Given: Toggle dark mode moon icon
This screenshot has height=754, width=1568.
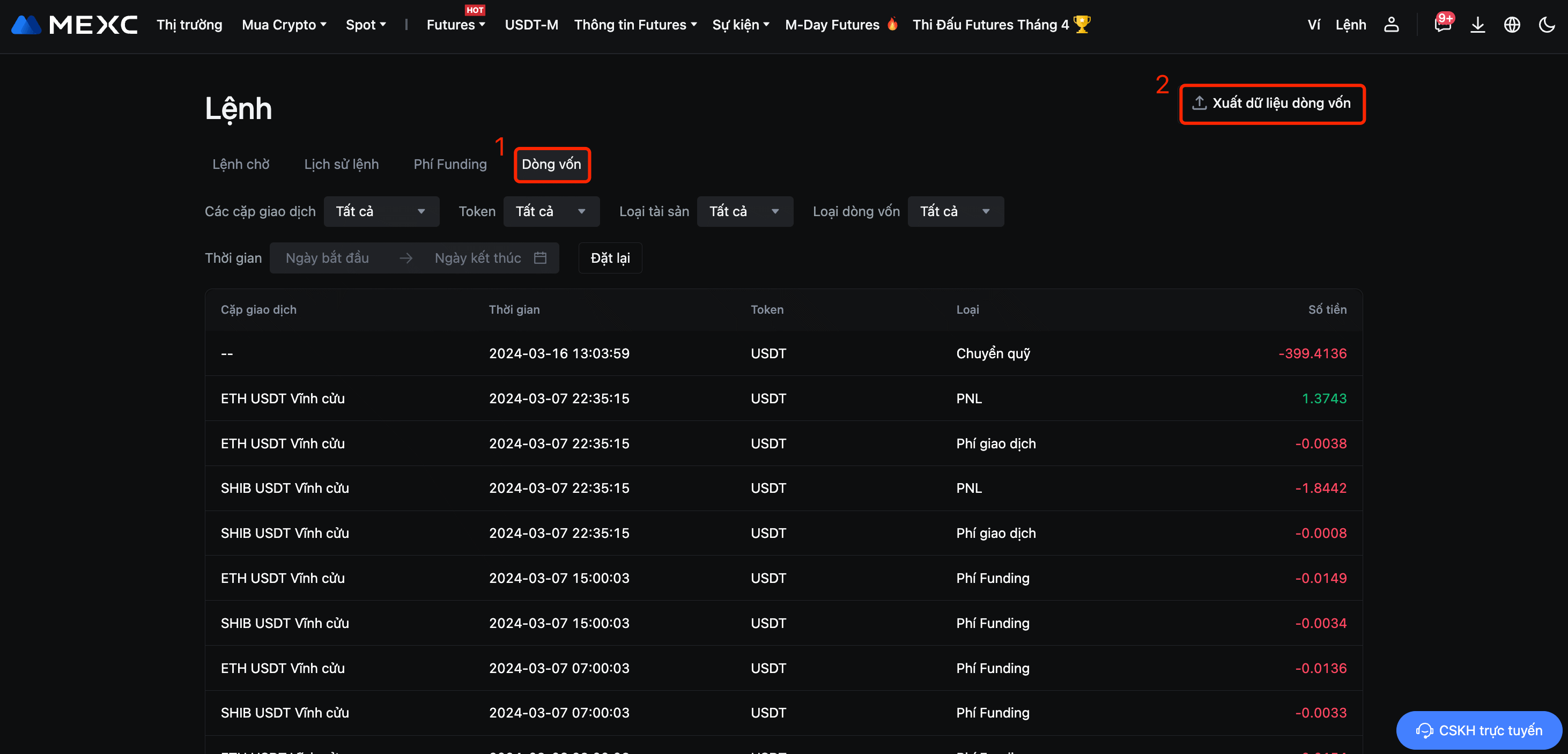Looking at the screenshot, I should [x=1546, y=25].
